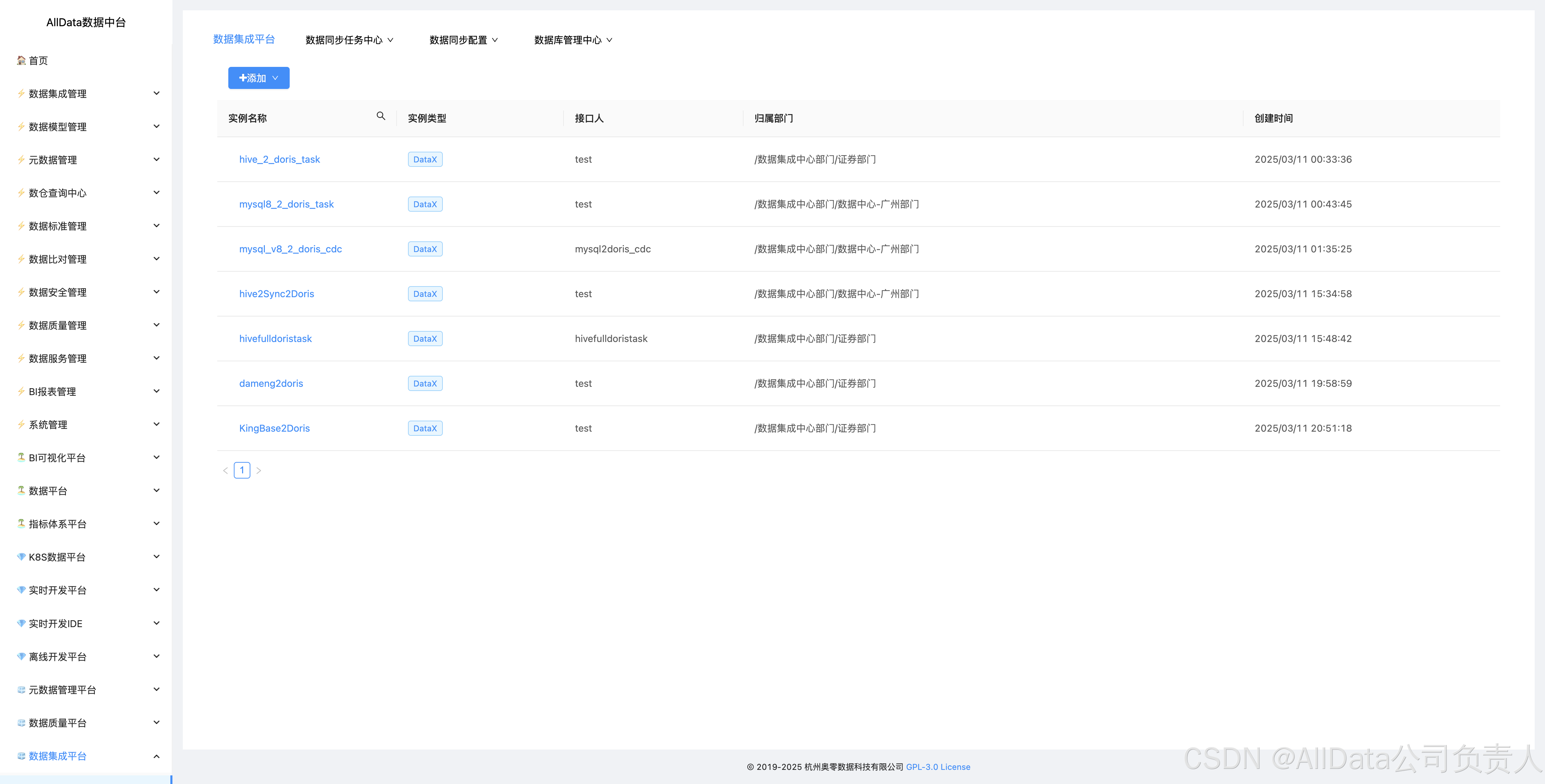Click the island icon beside 指标体系平台
This screenshot has width=1545, height=784.
22,524
